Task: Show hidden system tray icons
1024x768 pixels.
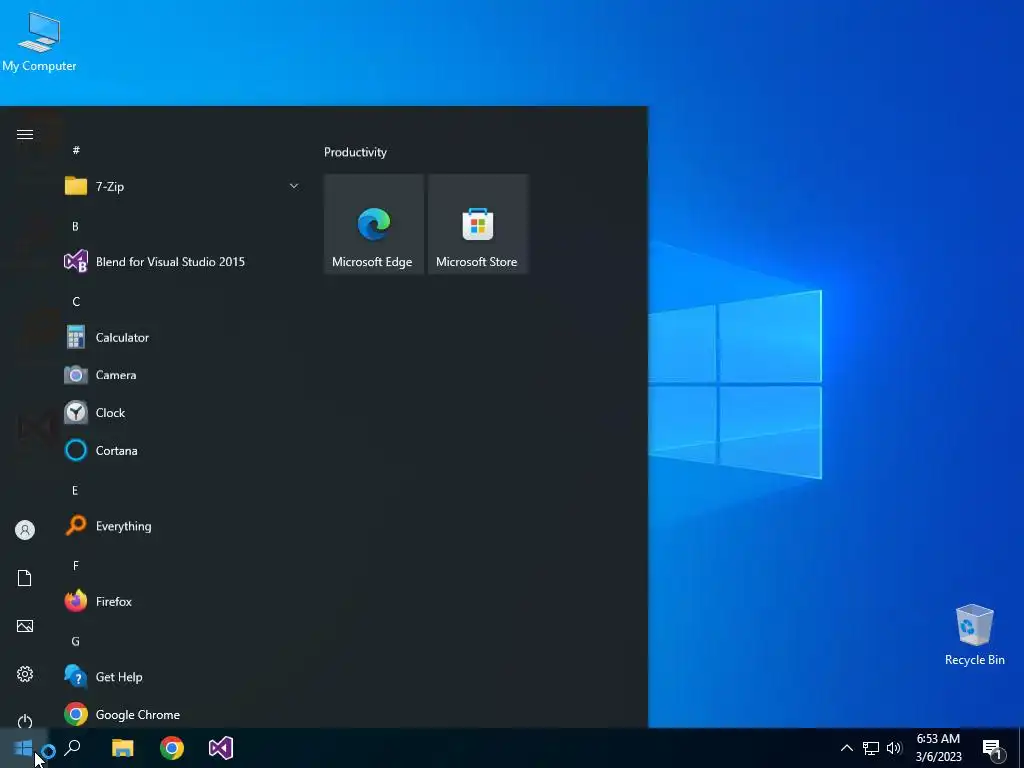Action: coord(846,748)
